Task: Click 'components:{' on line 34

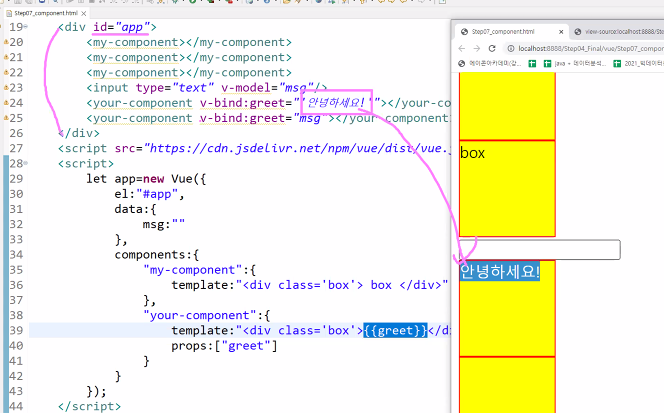Action: click(157, 255)
